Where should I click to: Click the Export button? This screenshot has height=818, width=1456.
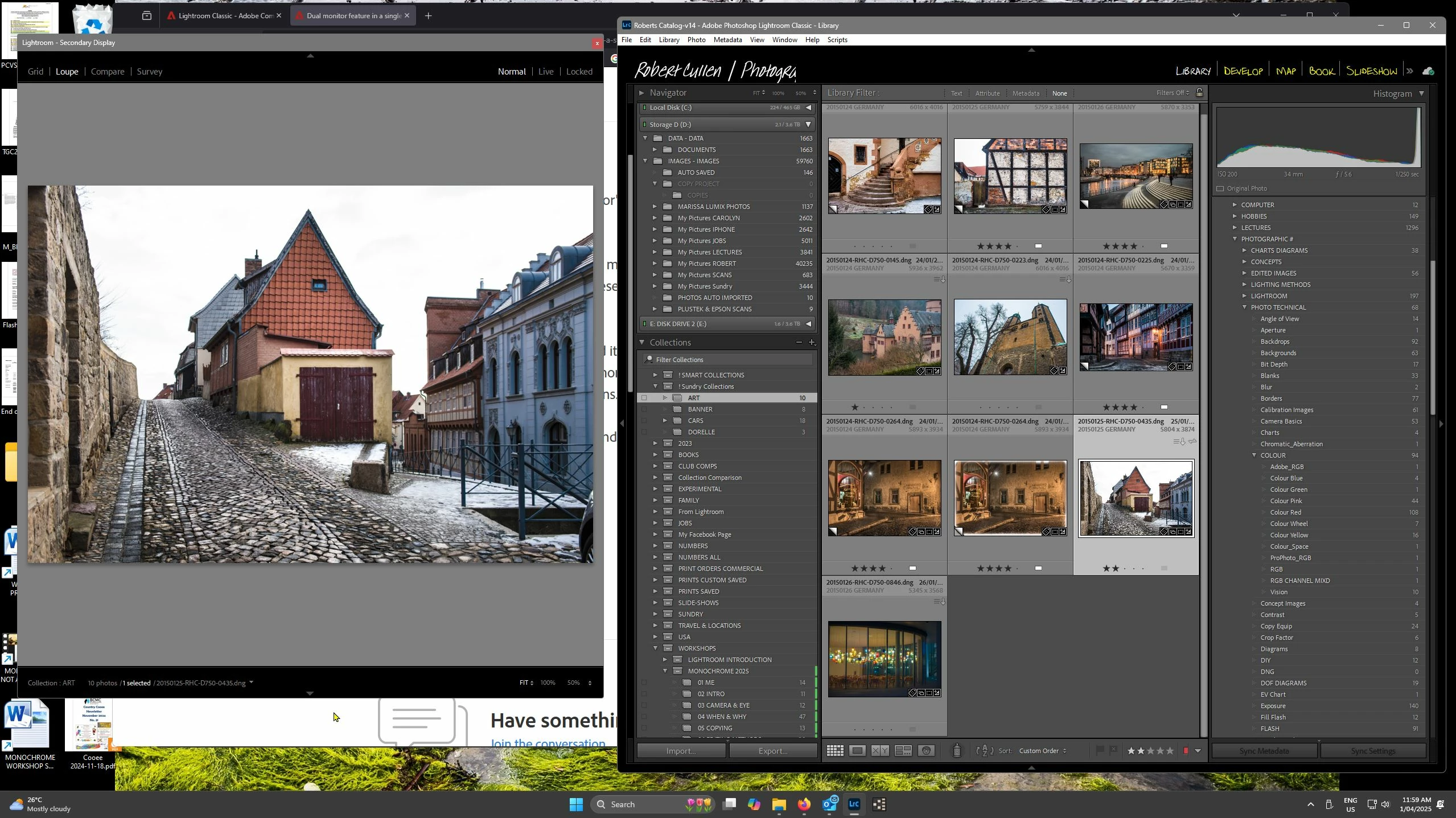773,751
